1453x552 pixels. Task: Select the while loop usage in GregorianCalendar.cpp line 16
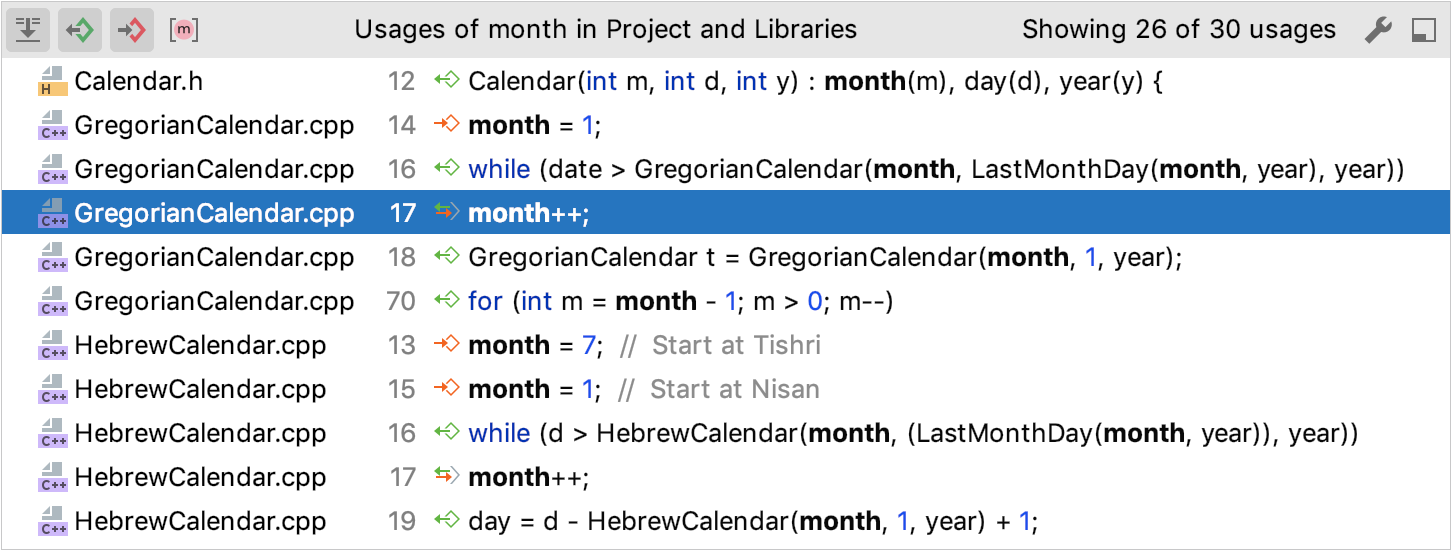point(936,170)
